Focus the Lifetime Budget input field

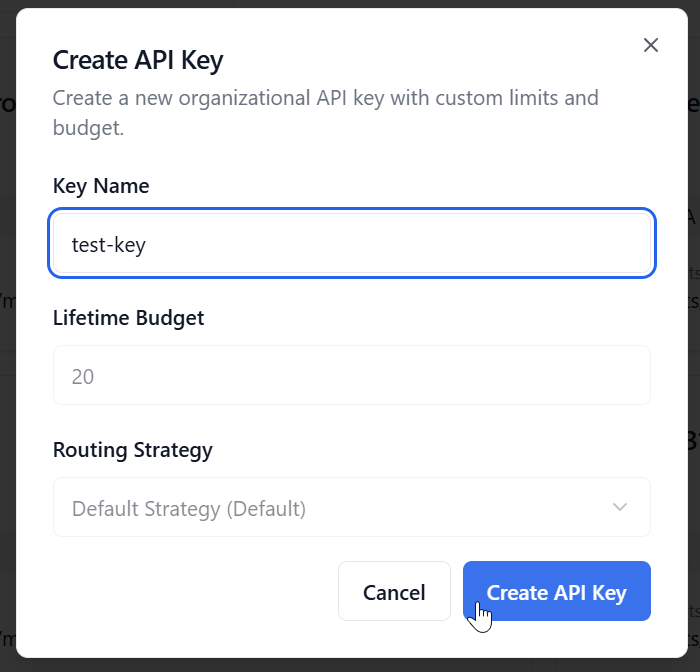pos(351,376)
